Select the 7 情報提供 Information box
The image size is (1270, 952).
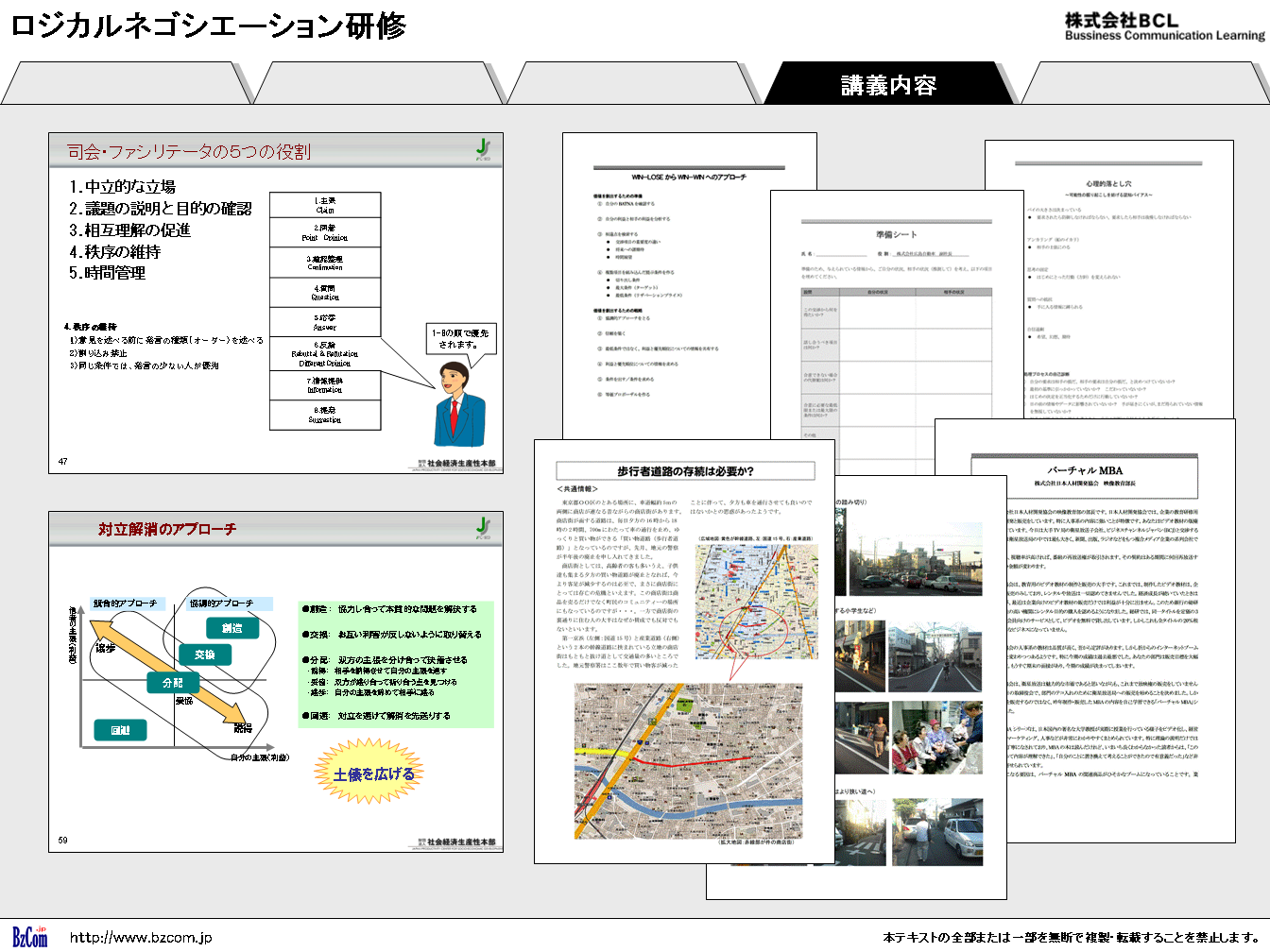point(325,385)
